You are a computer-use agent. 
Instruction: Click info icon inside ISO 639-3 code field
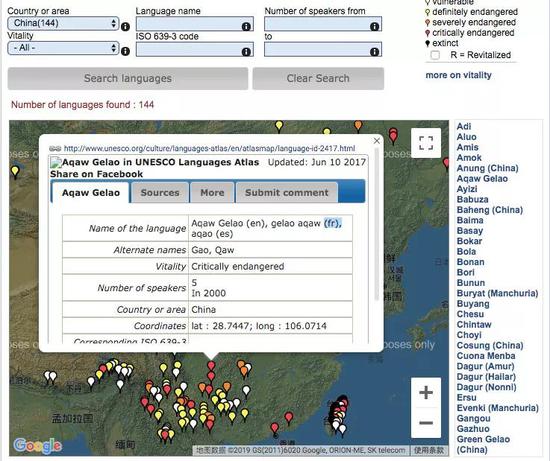pyautogui.click(x=246, y=52)
